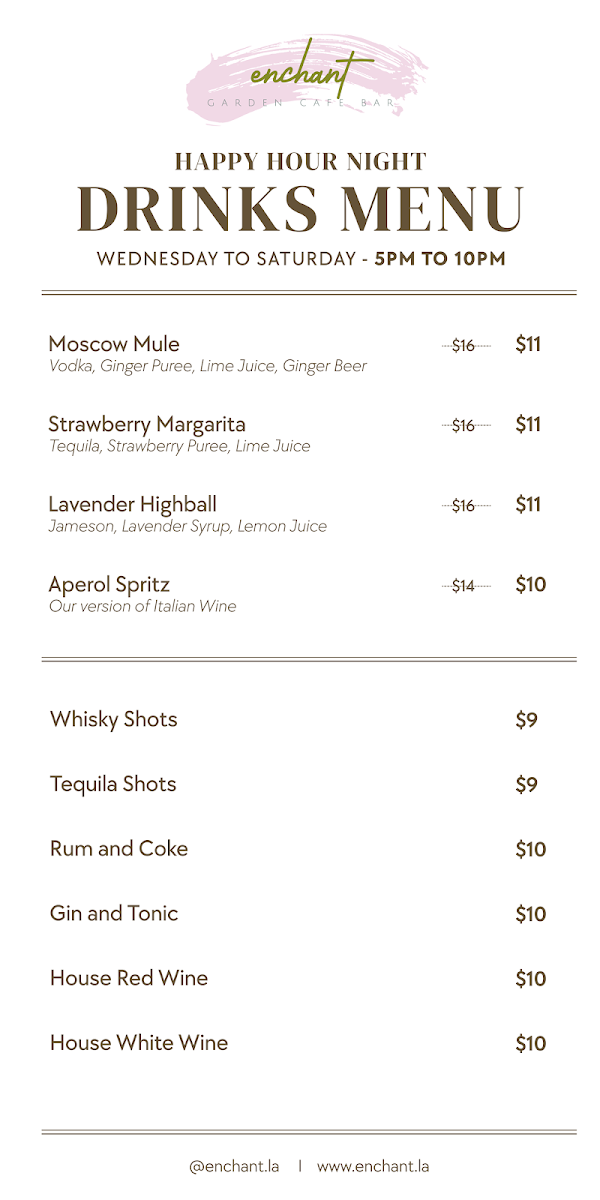Click the crossed-out $14 Aperol Spritz price
The width and height of the screenshot is (600, 1200).
[464, 586]
